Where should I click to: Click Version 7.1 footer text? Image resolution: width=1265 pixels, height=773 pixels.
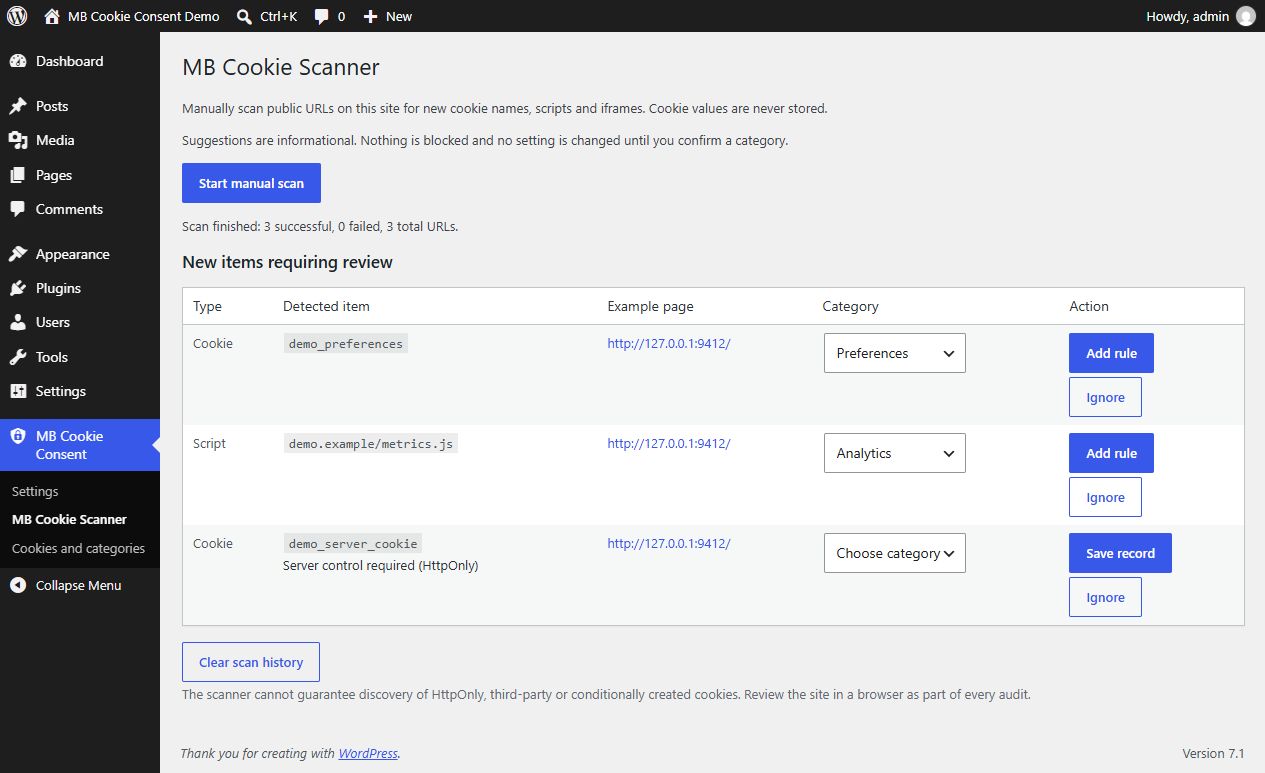point(1213,753)
